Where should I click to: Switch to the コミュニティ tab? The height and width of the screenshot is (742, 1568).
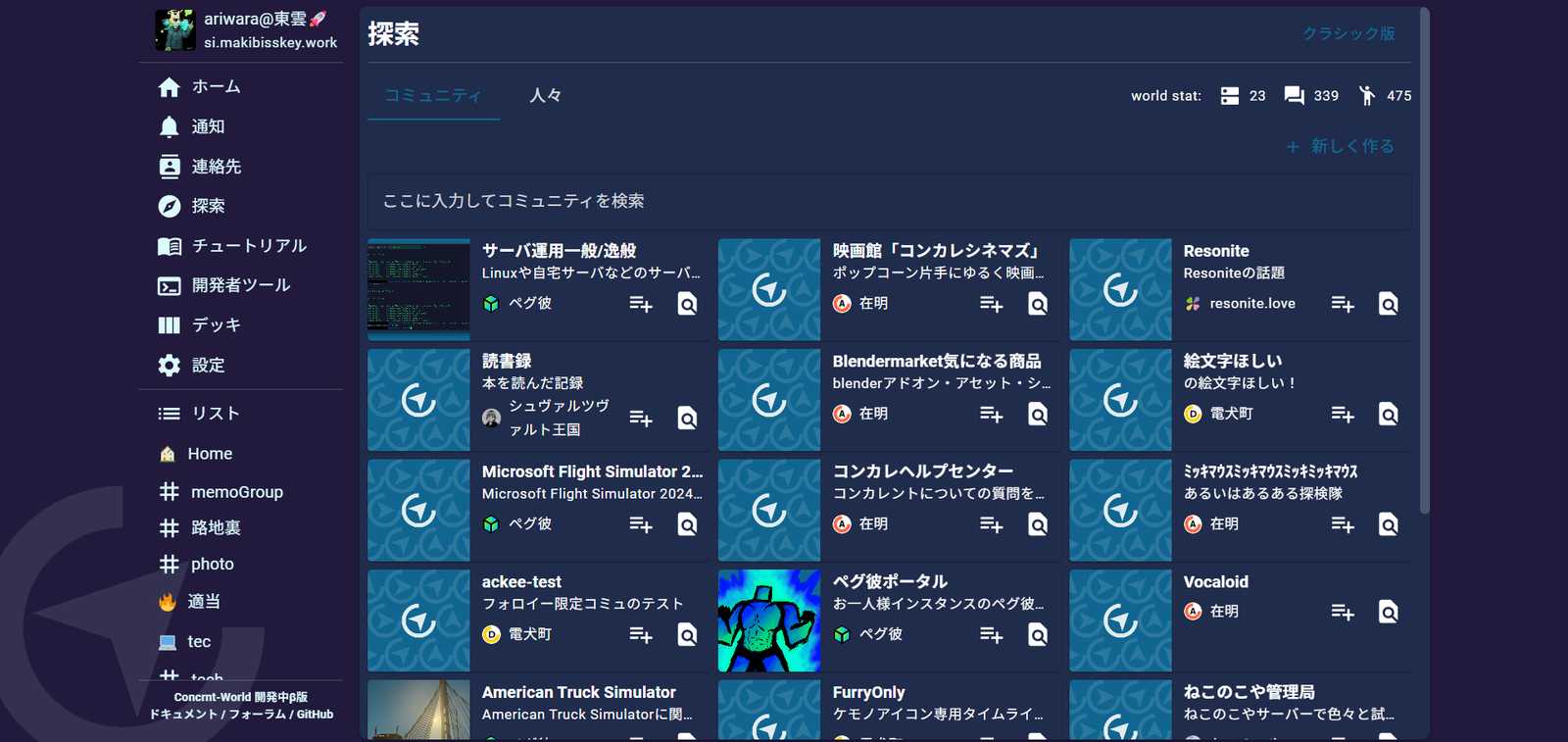click(433, 96)
